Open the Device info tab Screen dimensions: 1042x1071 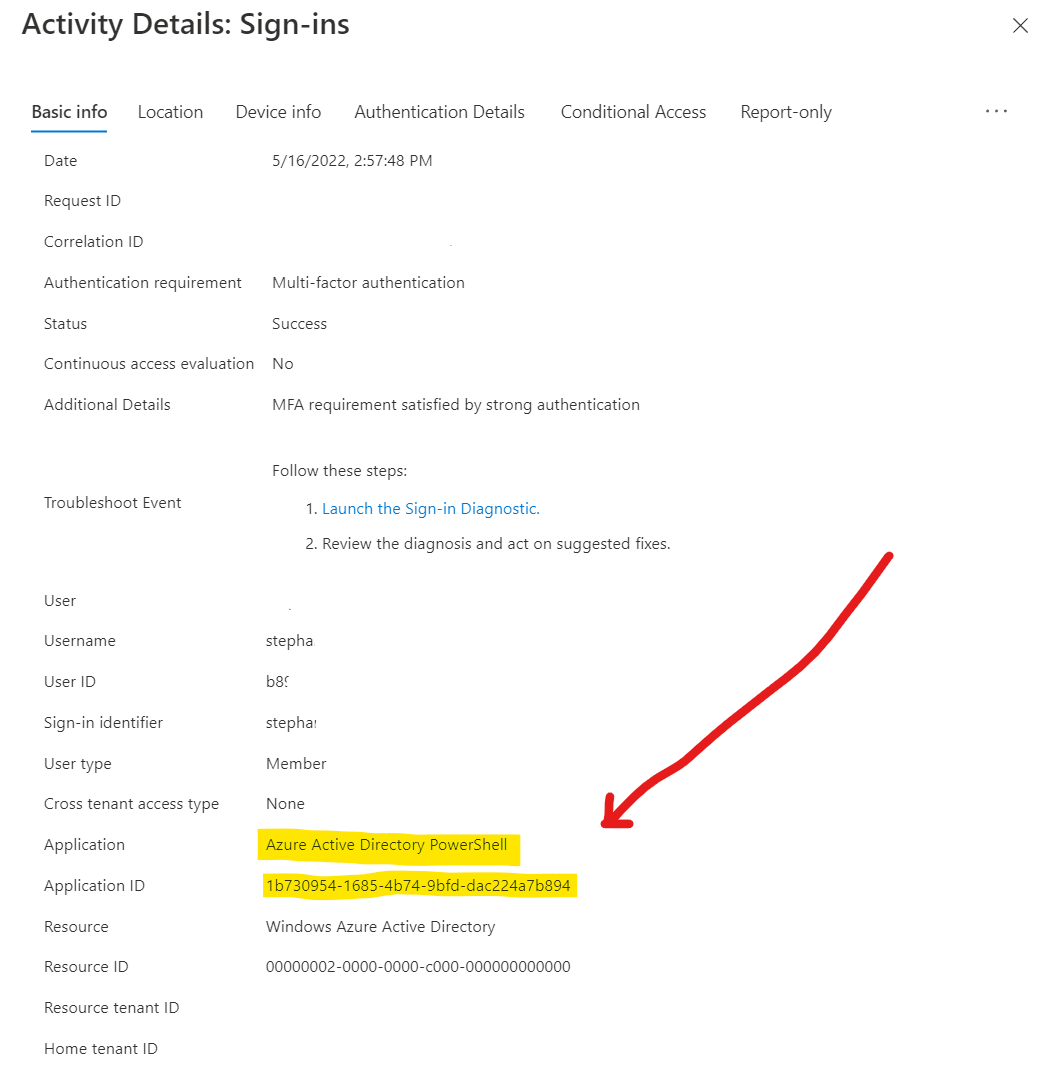click(278, 112)
